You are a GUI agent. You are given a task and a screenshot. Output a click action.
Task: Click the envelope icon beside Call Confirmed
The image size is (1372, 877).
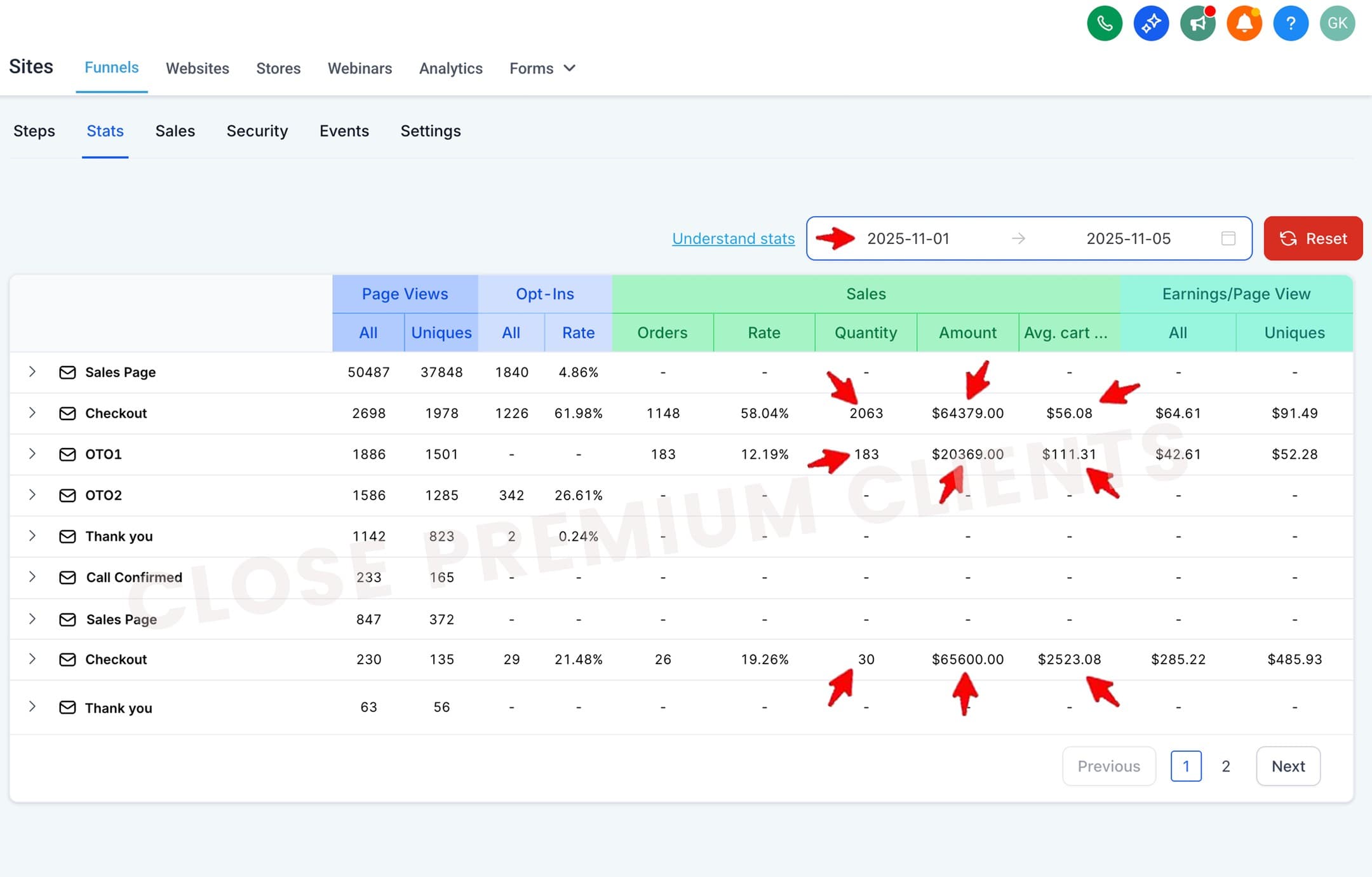tap(67, 577)
